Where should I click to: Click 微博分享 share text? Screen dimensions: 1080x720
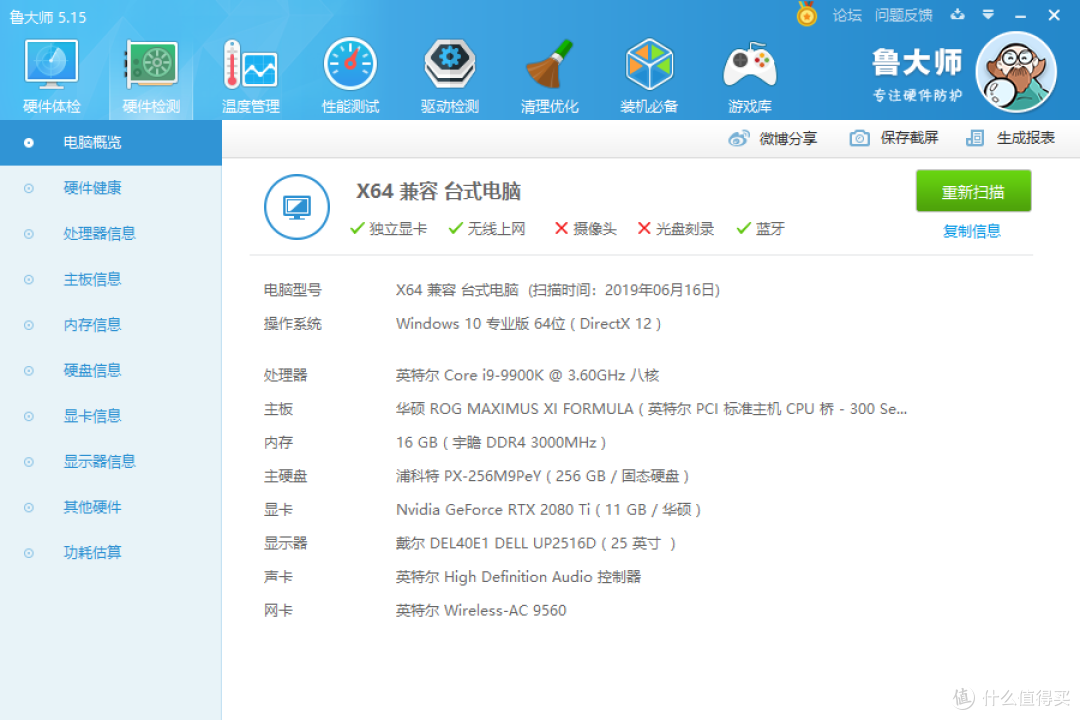[x=788, y=138]
